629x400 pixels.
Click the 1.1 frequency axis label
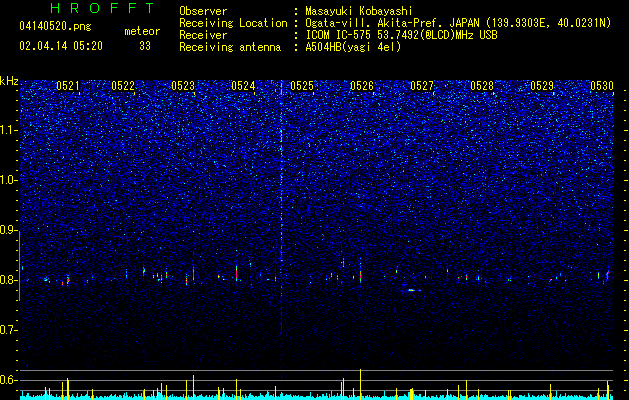pyautogui.click(x=8, y=130)
